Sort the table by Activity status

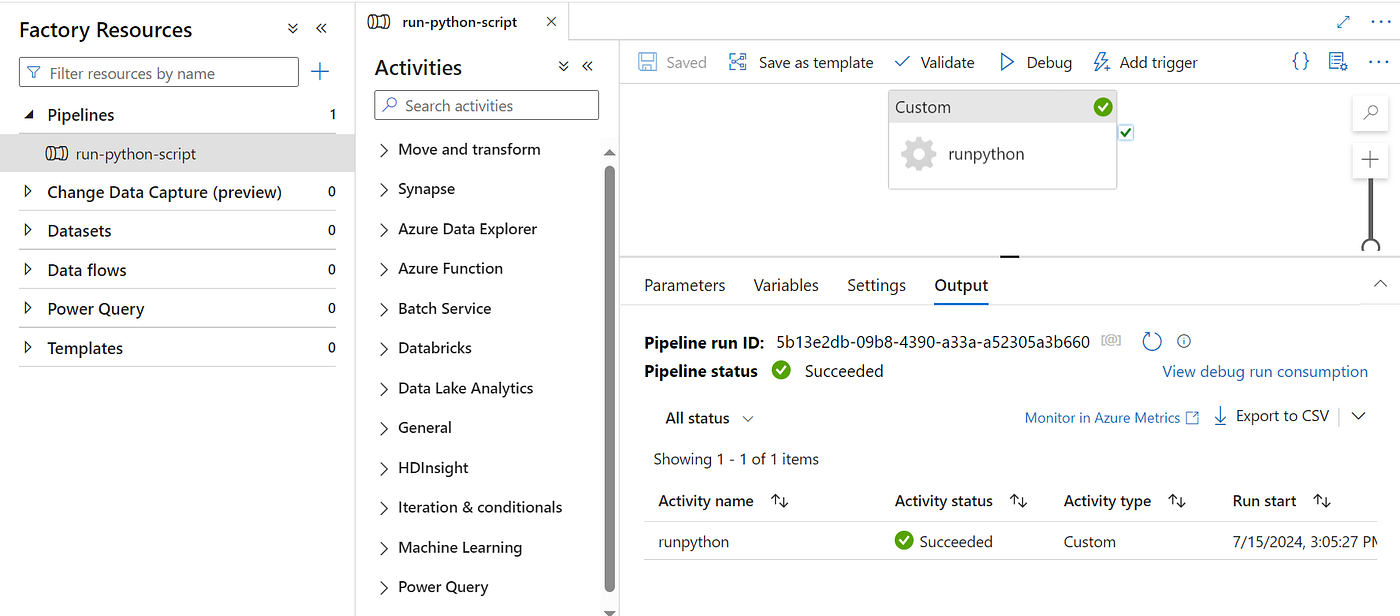coord(1019,501)
